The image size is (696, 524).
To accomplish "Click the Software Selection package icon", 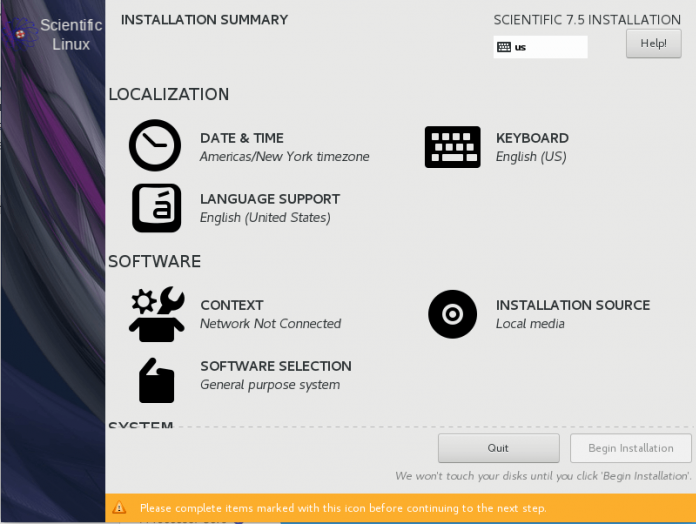I will [x=156, y=380].
